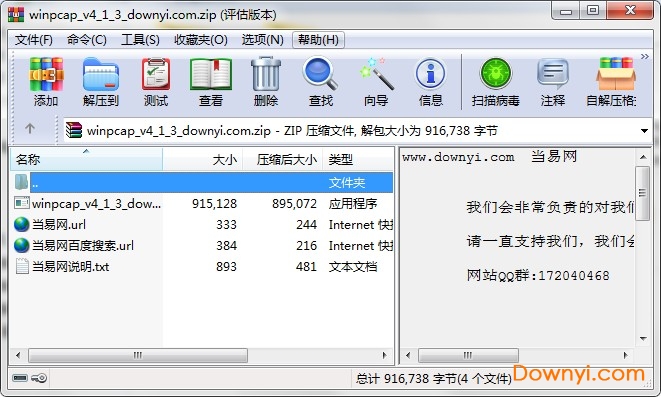Select the file name 当易网.url

pyautogui.click(x=59, y=225)
